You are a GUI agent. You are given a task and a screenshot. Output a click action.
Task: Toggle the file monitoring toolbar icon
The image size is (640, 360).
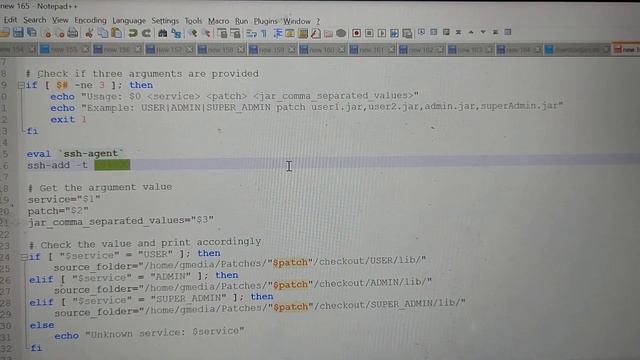341,33
